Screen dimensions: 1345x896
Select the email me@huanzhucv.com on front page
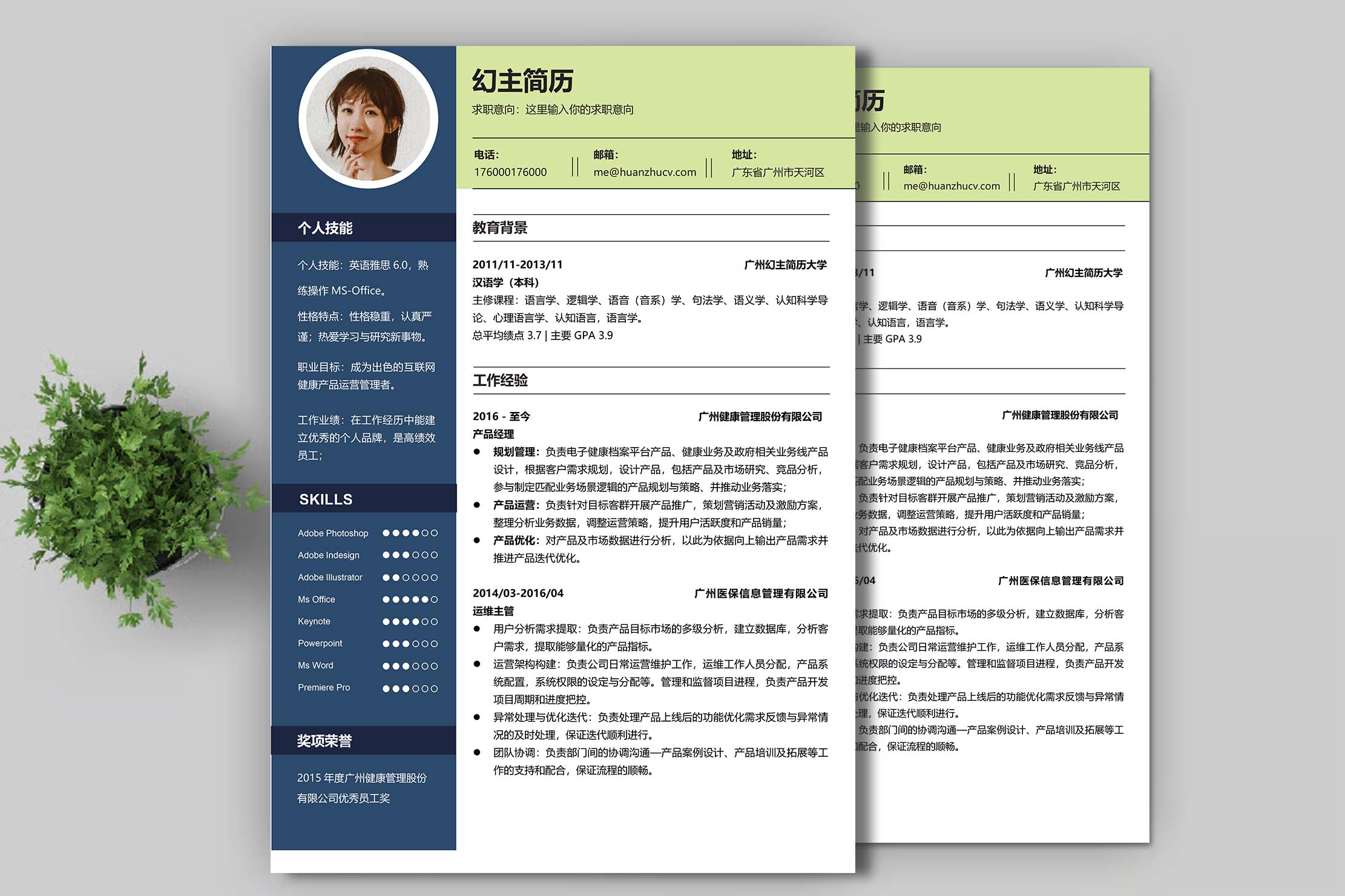click(645, 172)
